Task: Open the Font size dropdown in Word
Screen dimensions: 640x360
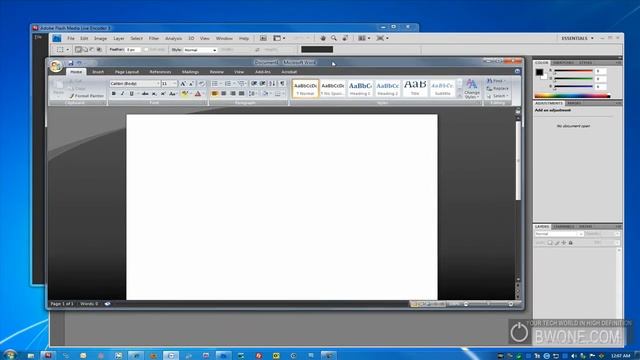Action: [175, 84]
